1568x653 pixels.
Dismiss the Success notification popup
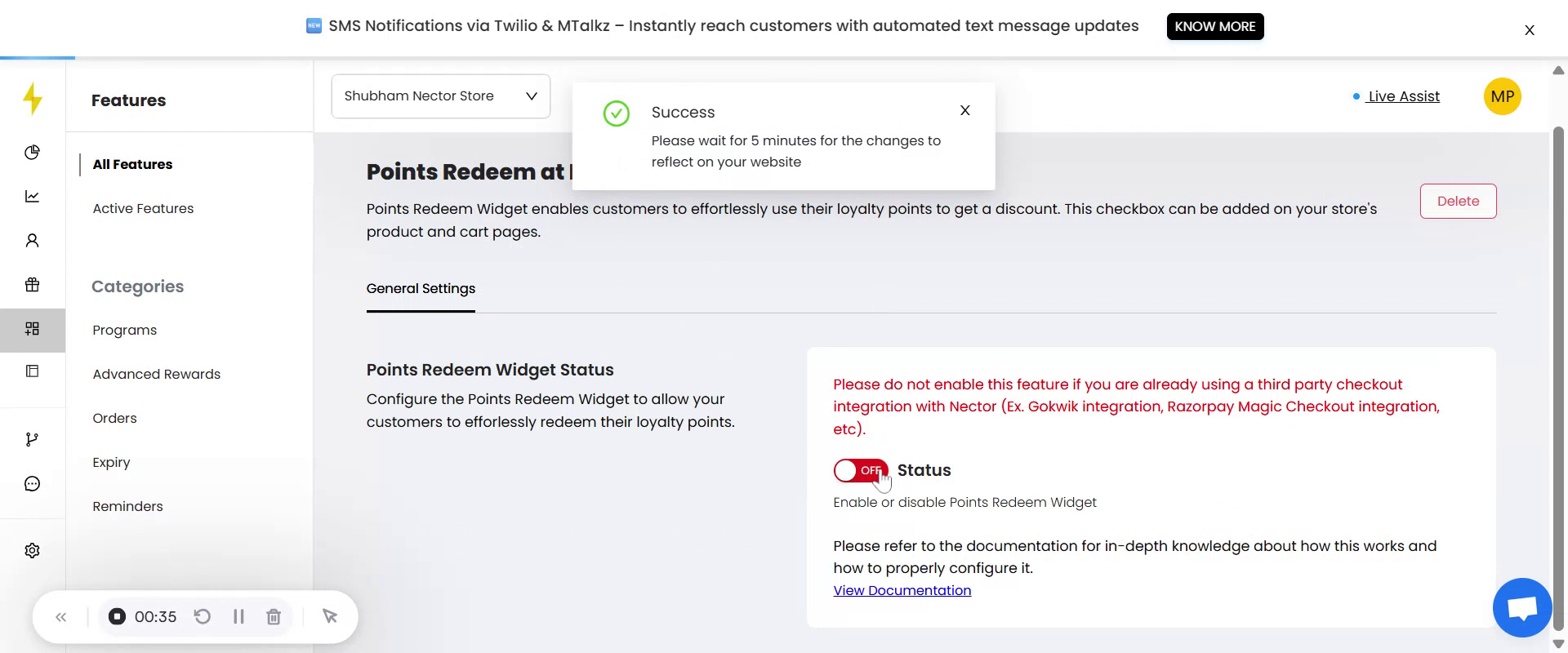coord(964,111)
